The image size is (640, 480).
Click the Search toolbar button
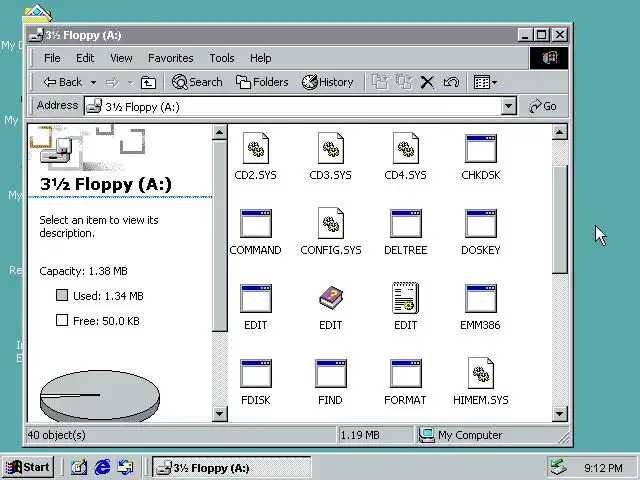197,82
